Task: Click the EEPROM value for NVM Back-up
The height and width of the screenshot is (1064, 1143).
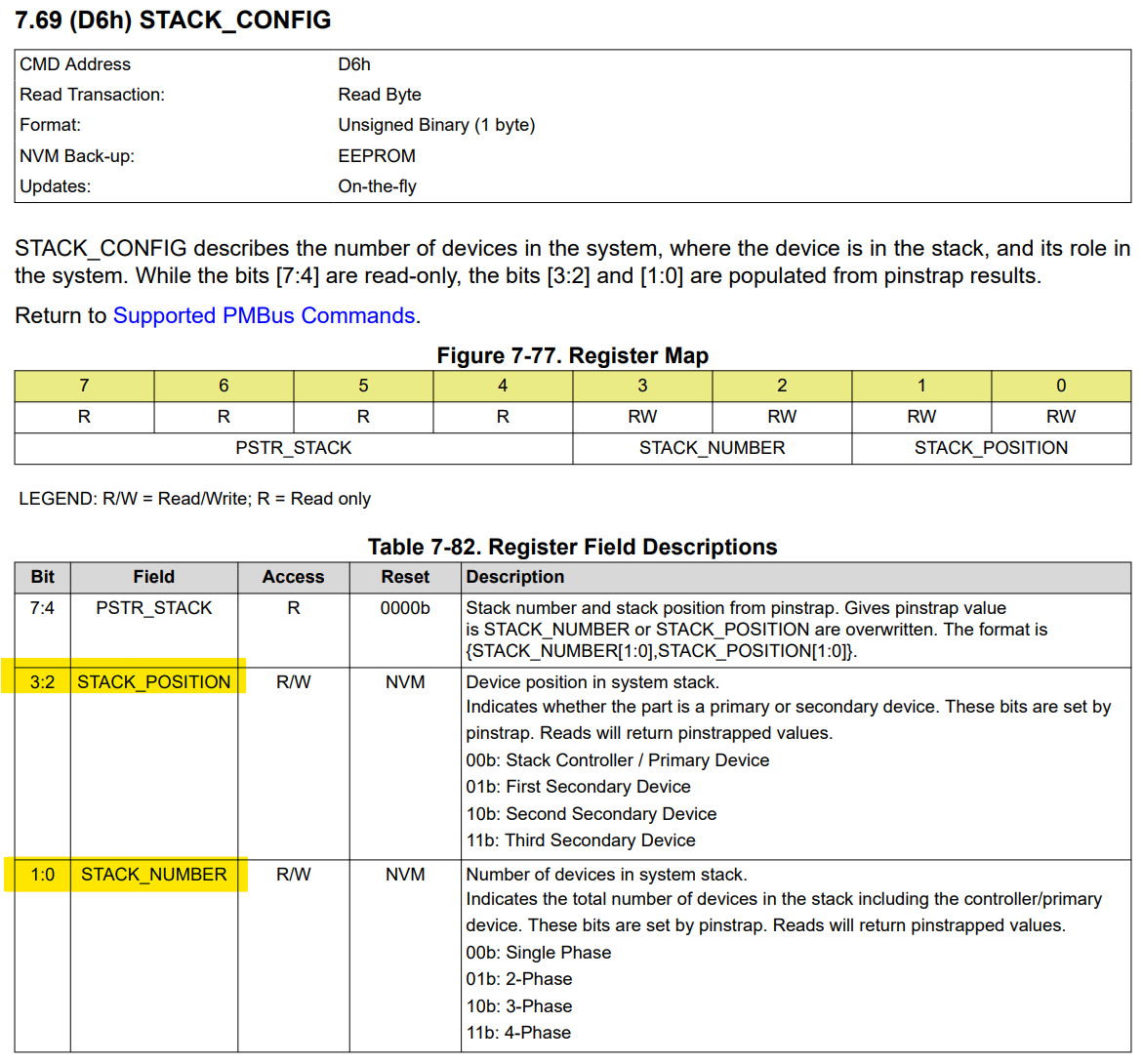Action: click(377, 156)
